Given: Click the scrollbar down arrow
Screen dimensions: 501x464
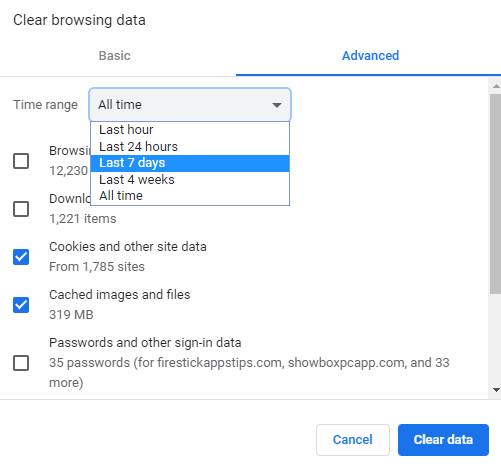Looking at the screenshot, I should pyautogui.click(x=496, y=390).
